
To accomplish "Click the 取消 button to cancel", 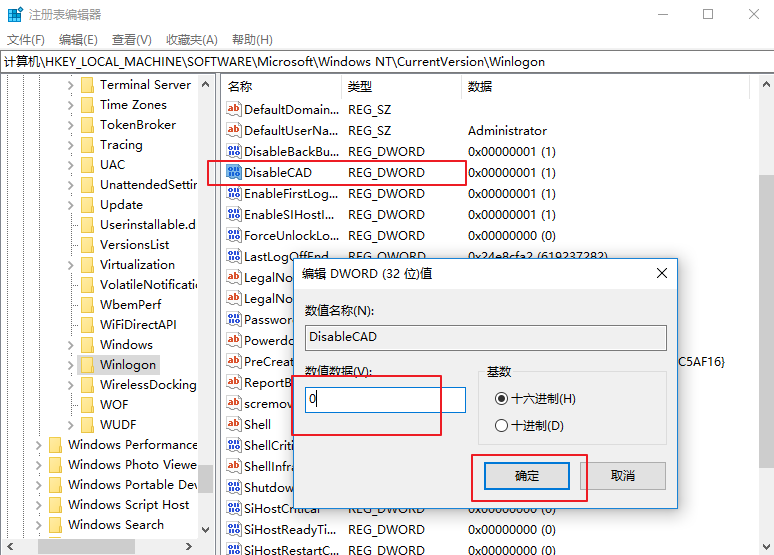I will coord(623,476).
